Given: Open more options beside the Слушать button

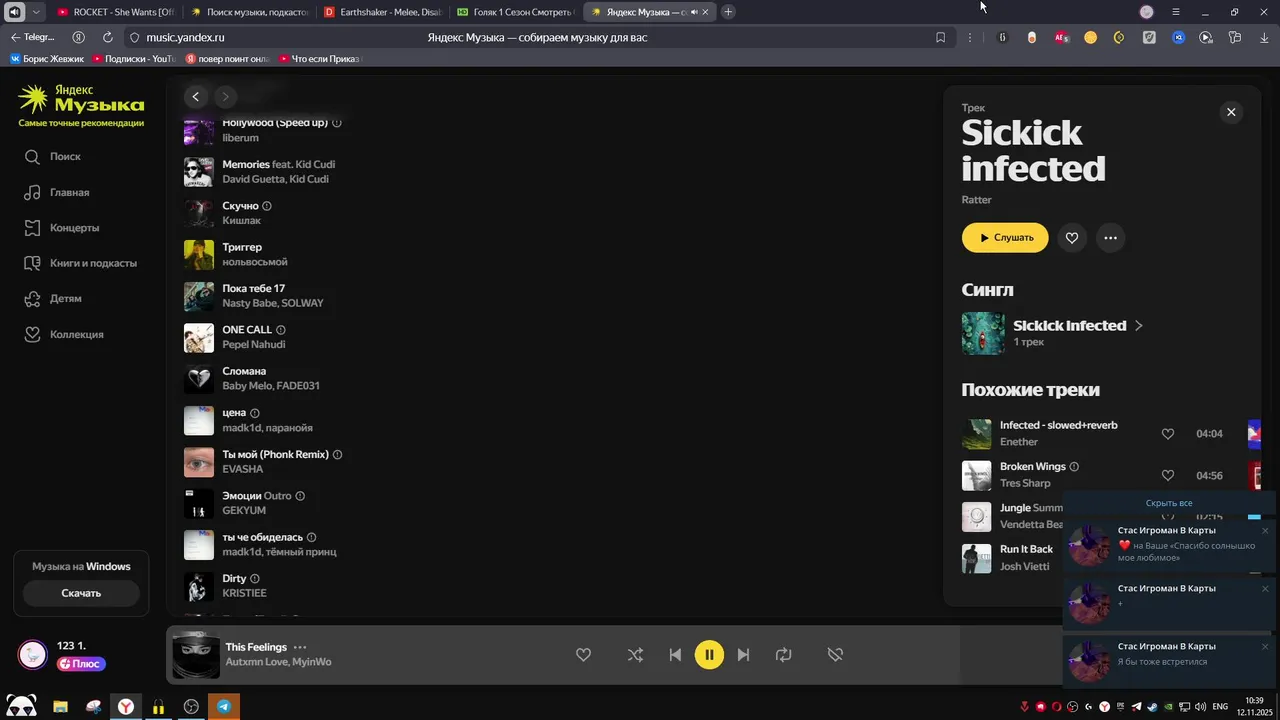Looking at the screenshot, I should [x=1110, y=238].
